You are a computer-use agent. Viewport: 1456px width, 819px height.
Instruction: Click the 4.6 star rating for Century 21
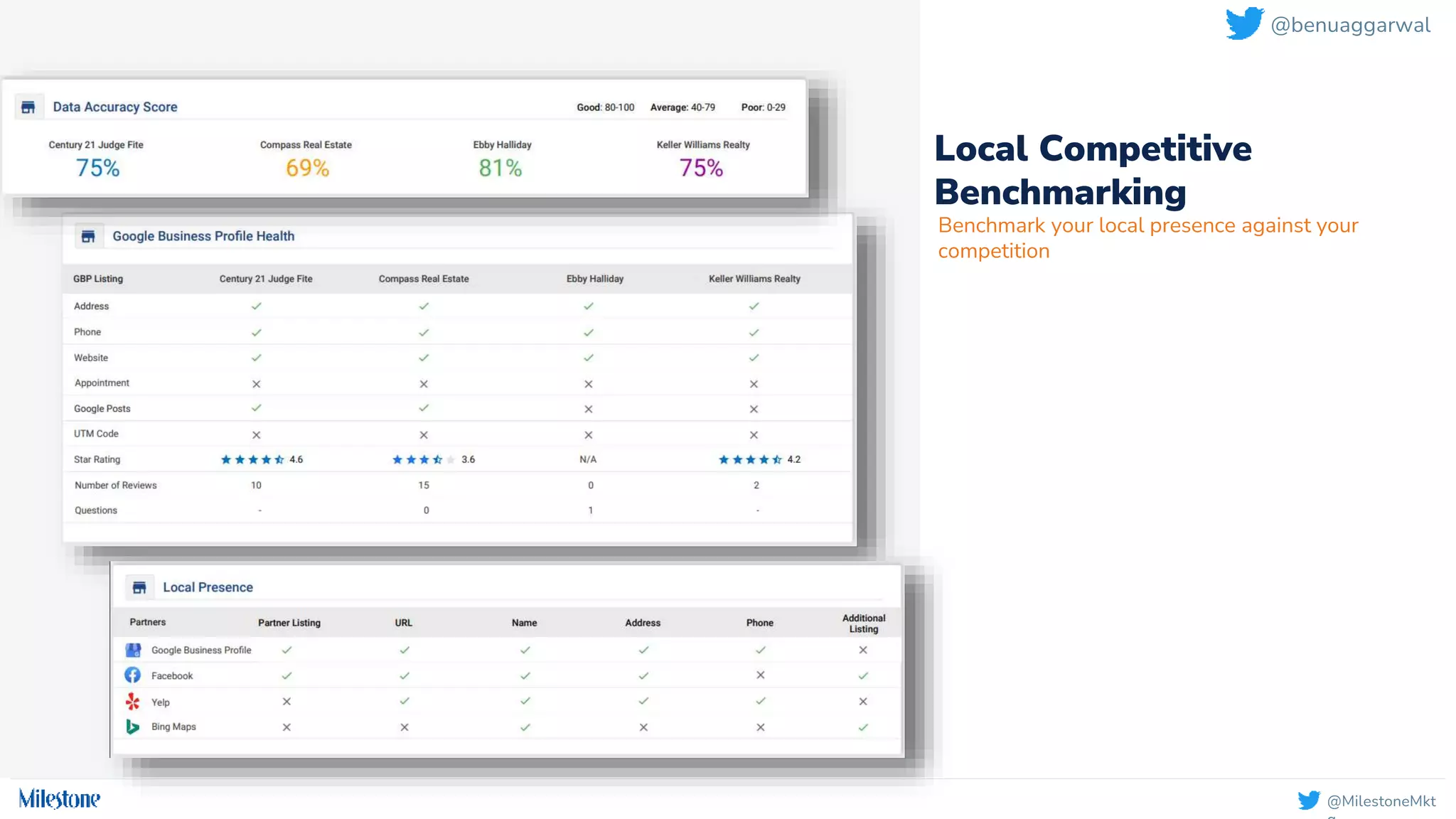coord(262,460)
